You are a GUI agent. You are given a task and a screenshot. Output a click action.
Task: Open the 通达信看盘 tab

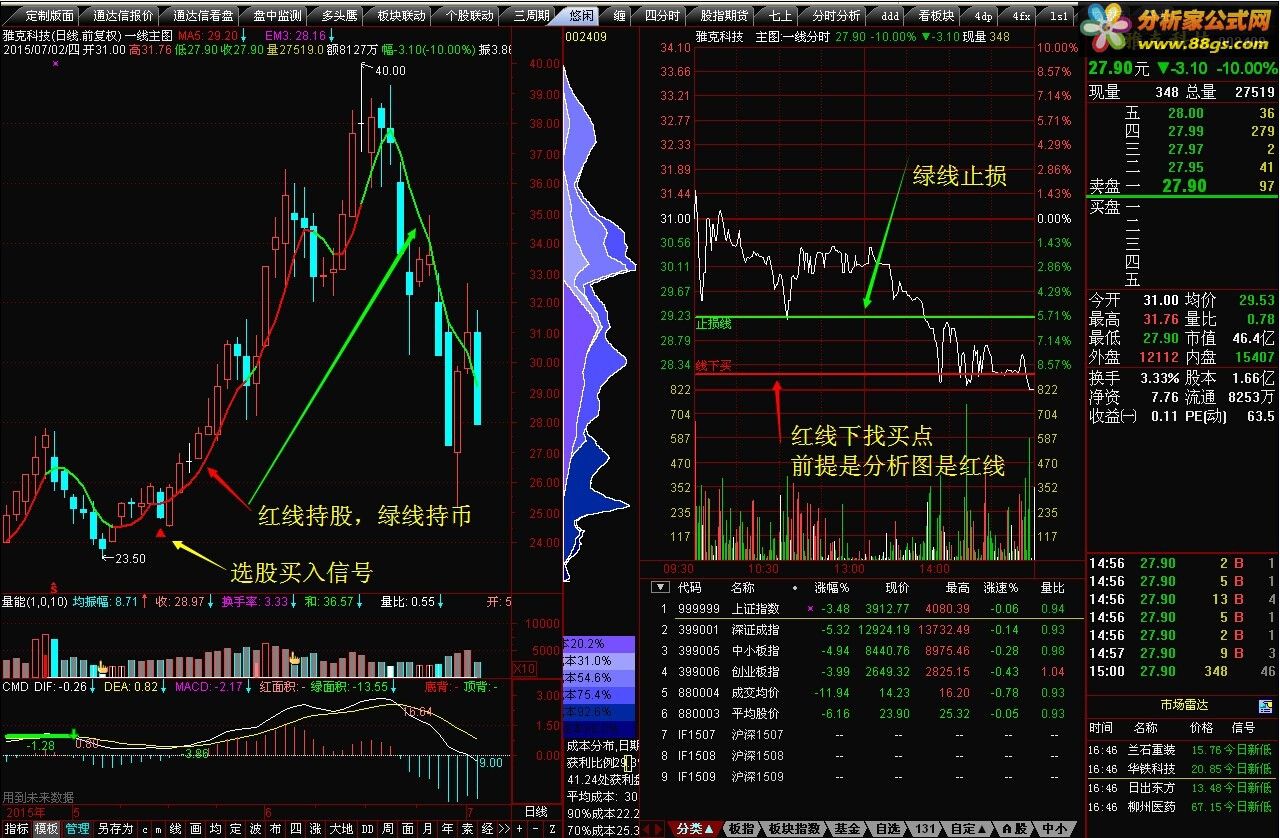(203, 16)
